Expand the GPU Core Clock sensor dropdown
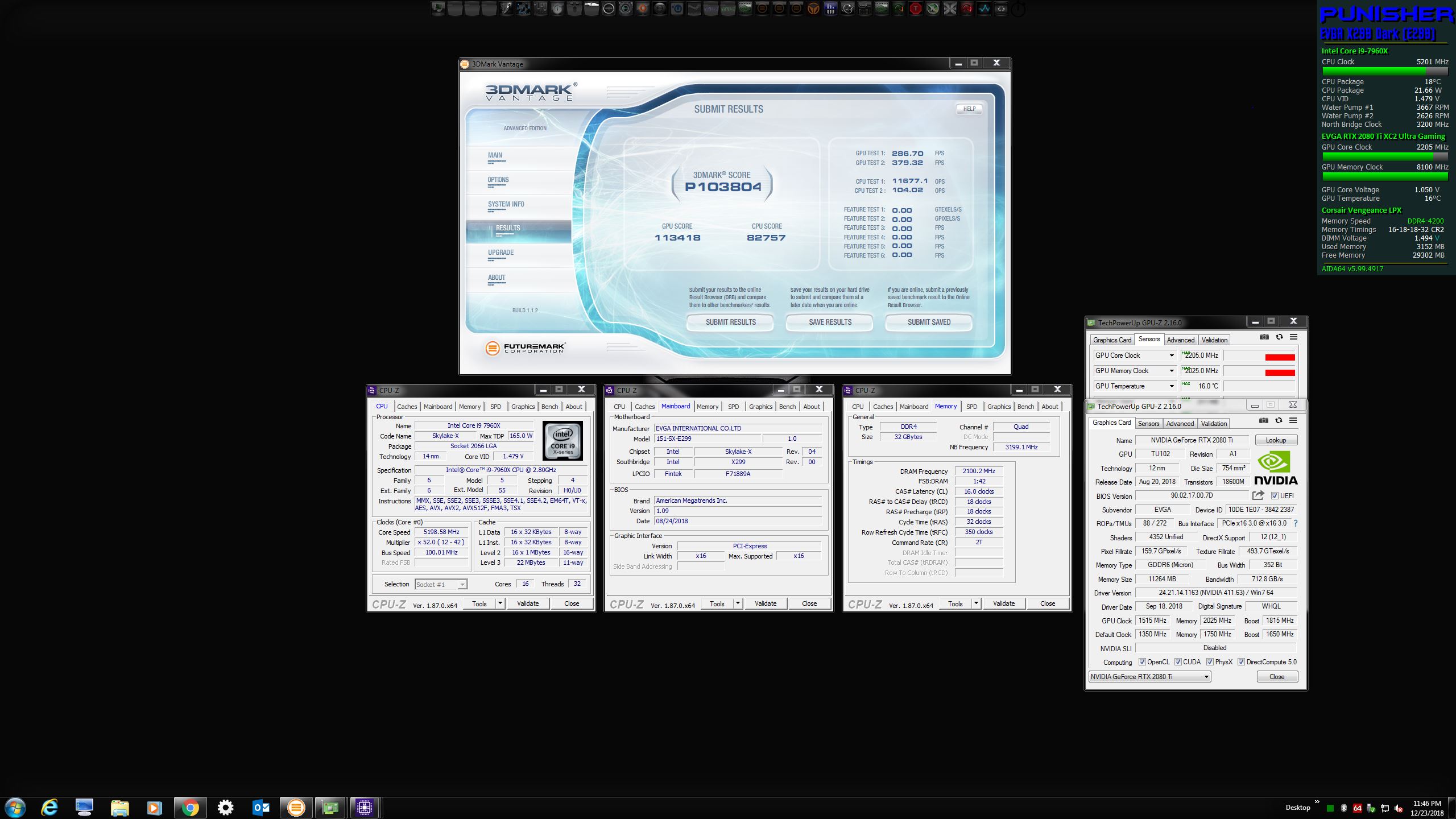The width and height of the screenshot is (1456, 819). pos(1171,355)
